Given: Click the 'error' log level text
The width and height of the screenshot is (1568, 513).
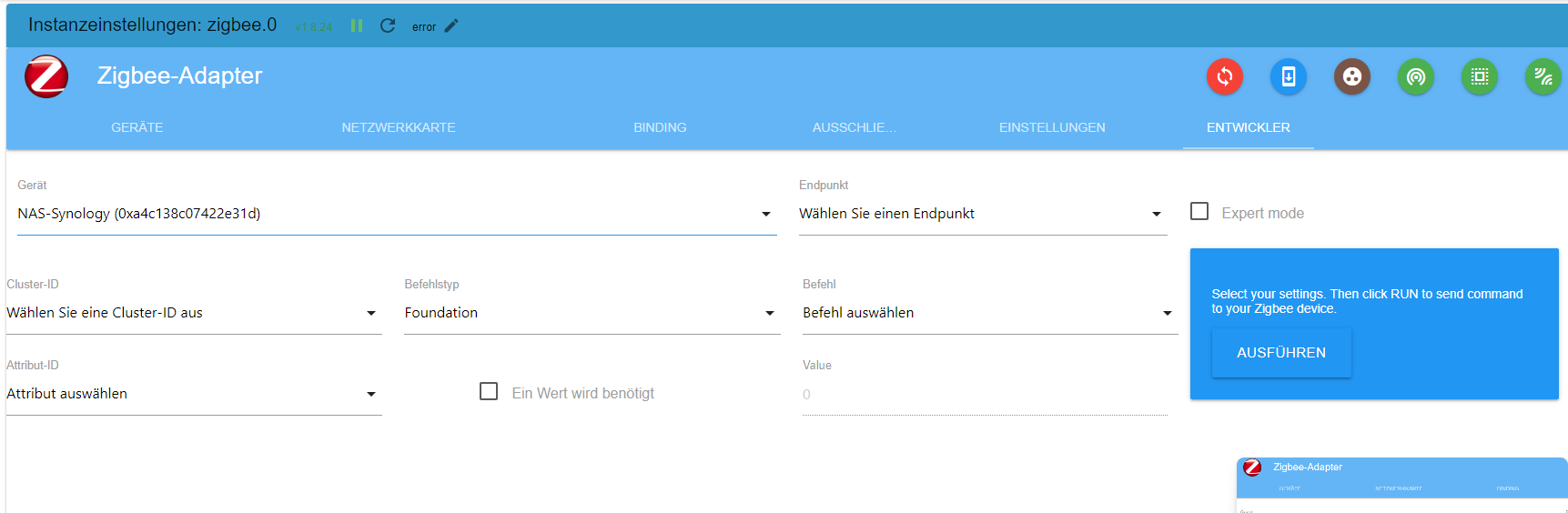Looking at the screenshot, I should click(x=424, y=27).
